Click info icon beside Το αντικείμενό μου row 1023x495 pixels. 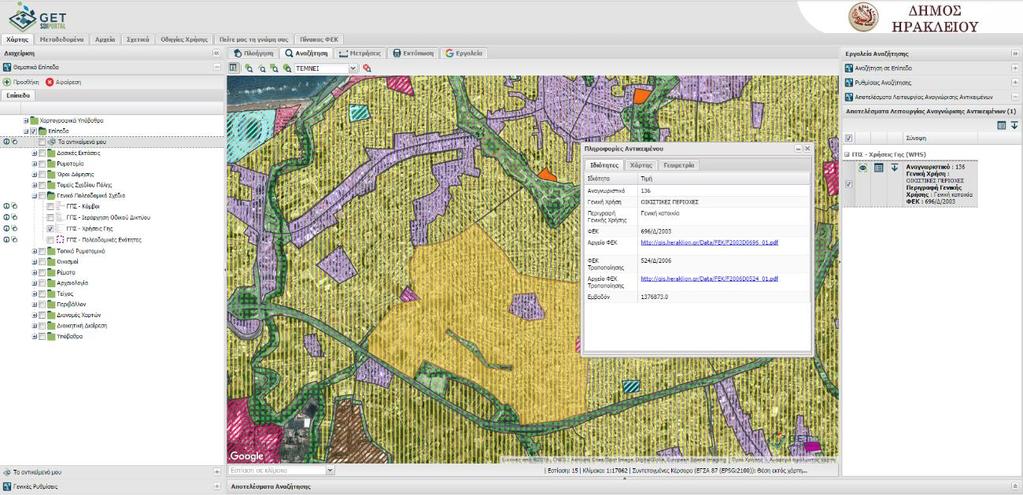(7, 142)
